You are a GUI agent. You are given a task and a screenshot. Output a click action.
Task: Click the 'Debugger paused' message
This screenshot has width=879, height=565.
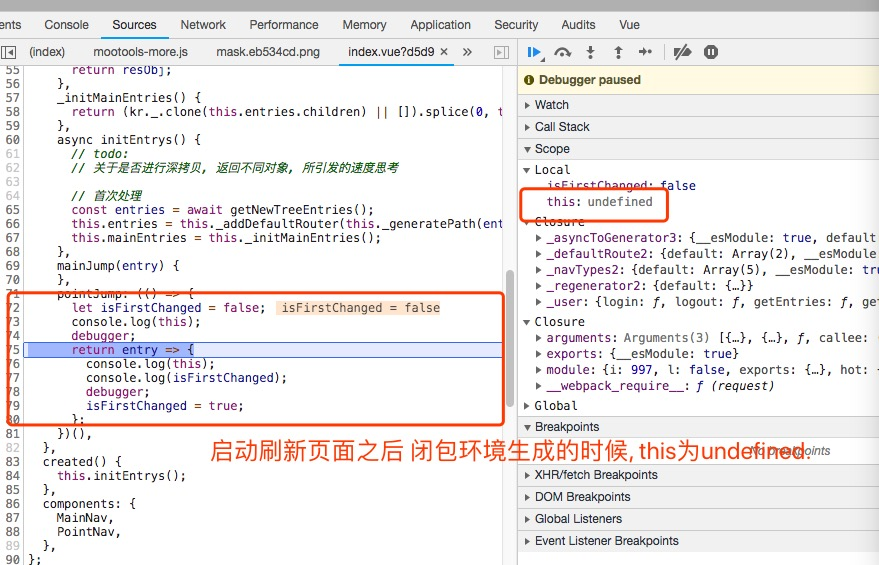589,80
